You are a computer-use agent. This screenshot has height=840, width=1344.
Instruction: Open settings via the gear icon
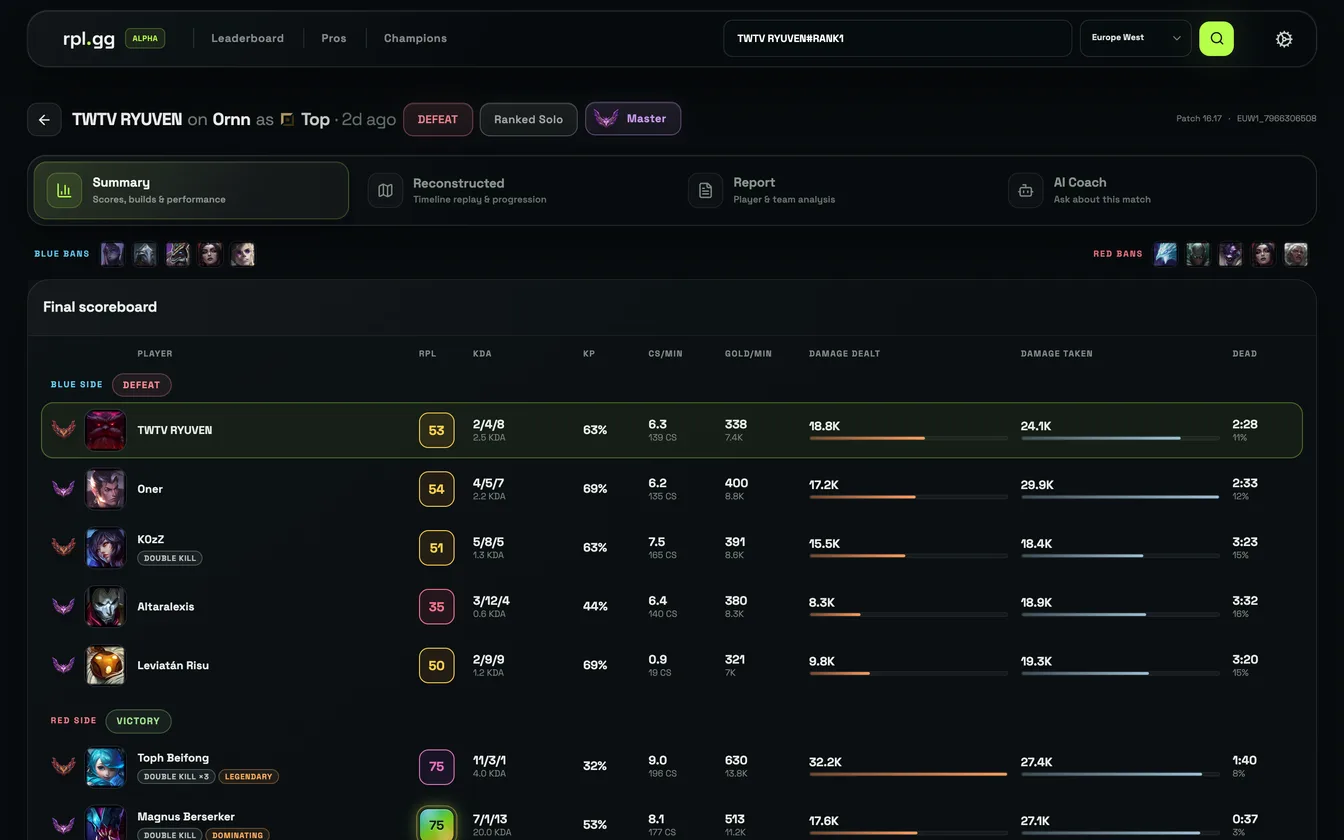point(1284,39)
